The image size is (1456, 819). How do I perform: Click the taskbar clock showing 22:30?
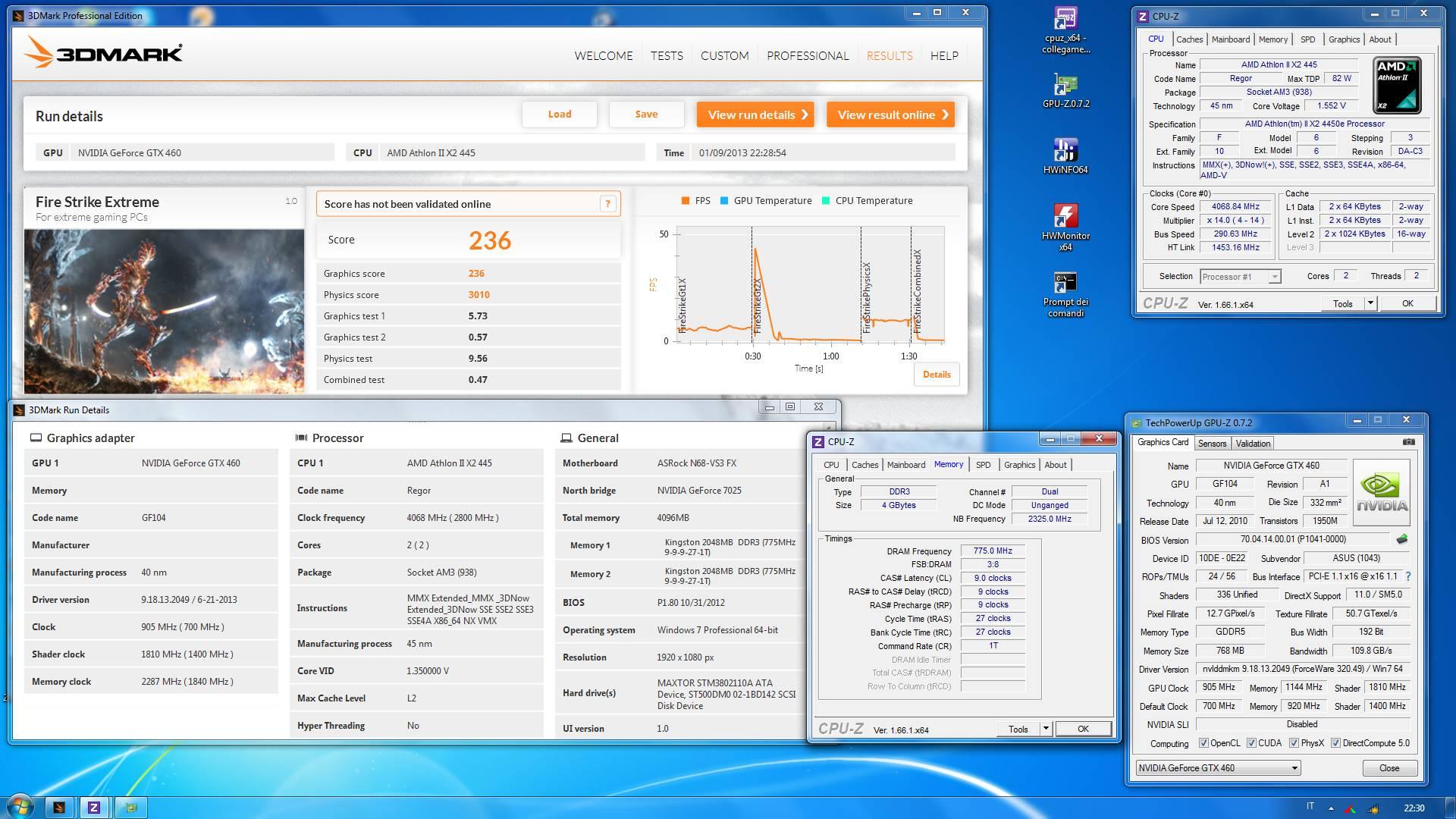pyautogui.click(x=1414, y=808)
